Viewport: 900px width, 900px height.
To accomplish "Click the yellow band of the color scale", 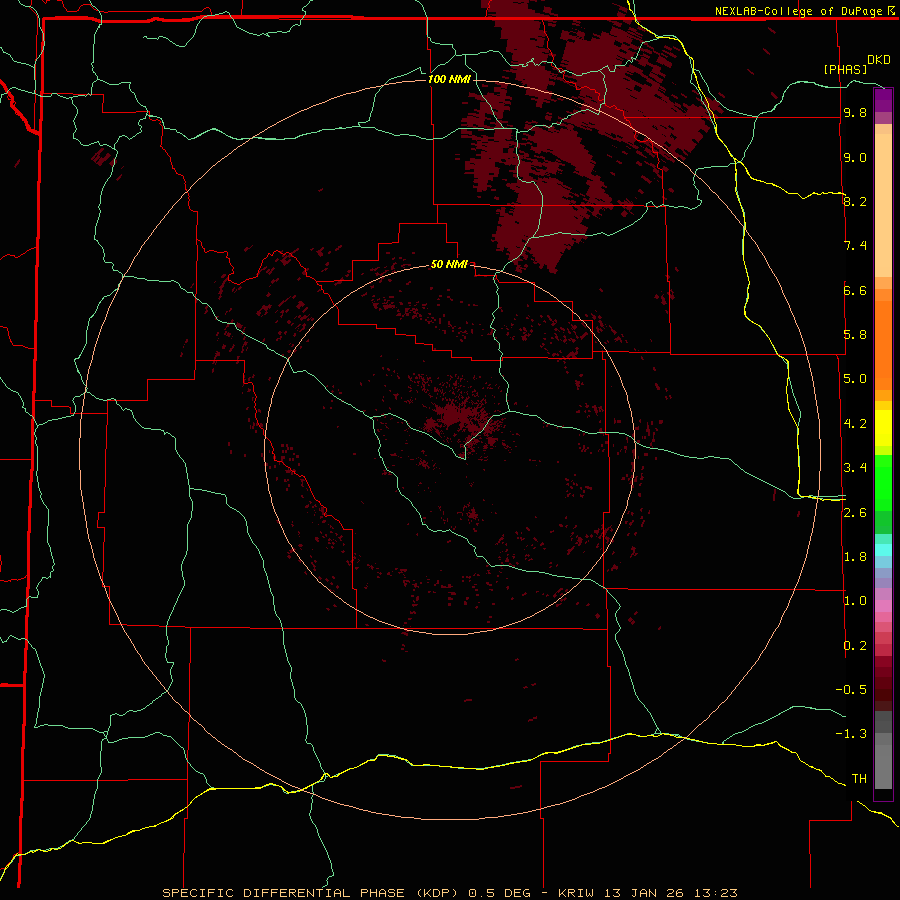I will click(883, 428).
